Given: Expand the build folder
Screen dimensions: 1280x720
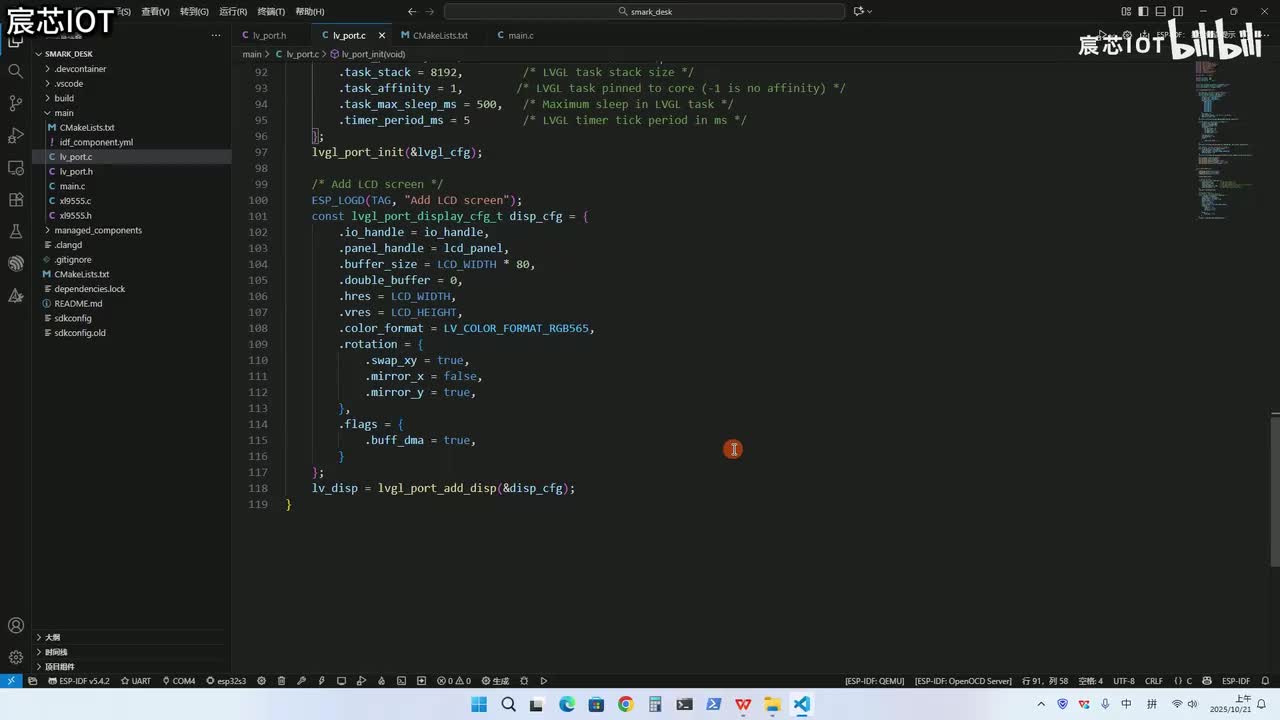Looking at the screenshot, I should click(132, 98).
